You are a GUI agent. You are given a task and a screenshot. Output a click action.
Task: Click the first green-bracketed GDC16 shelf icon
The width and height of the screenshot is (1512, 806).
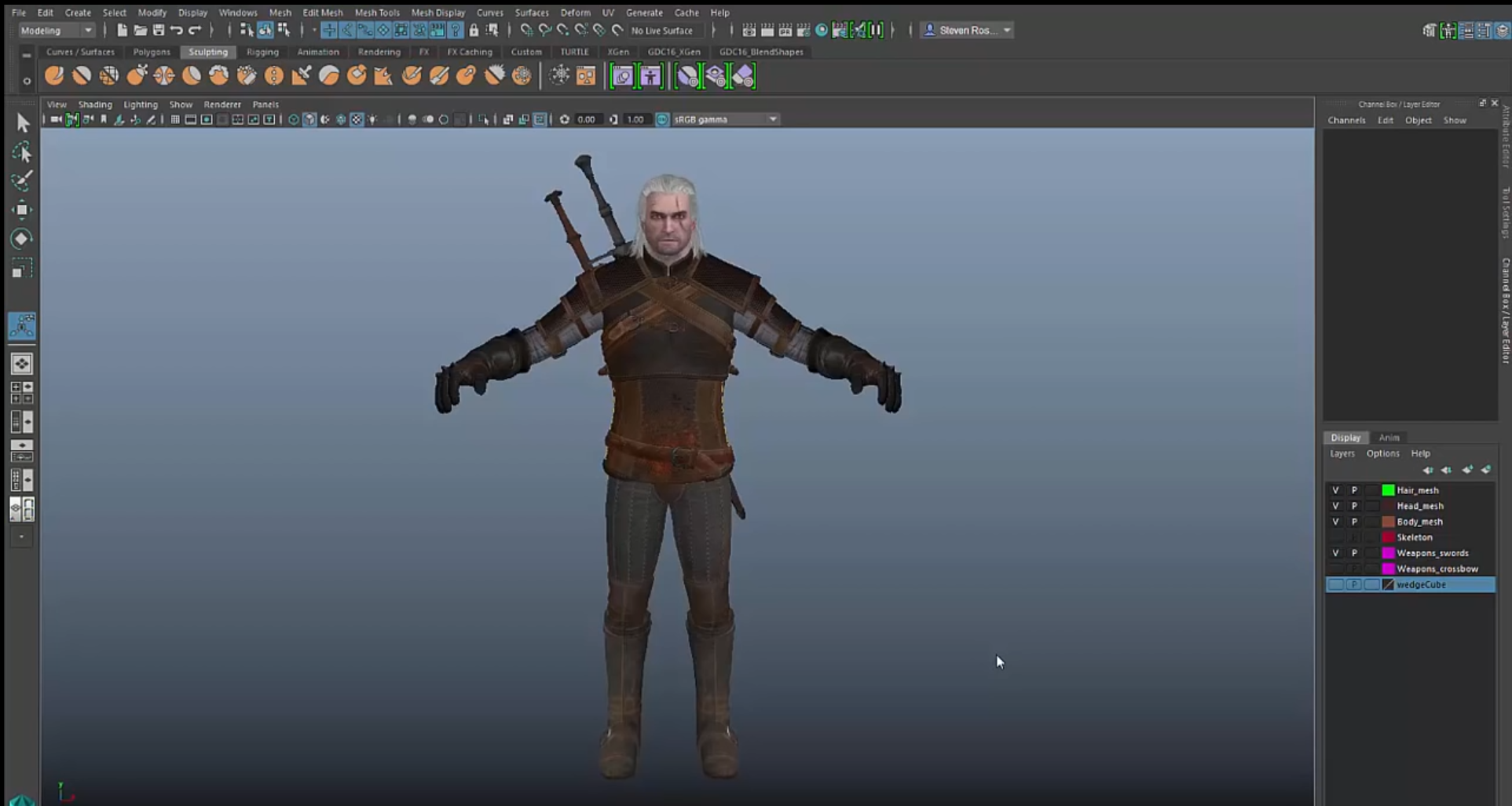(622, 76)
